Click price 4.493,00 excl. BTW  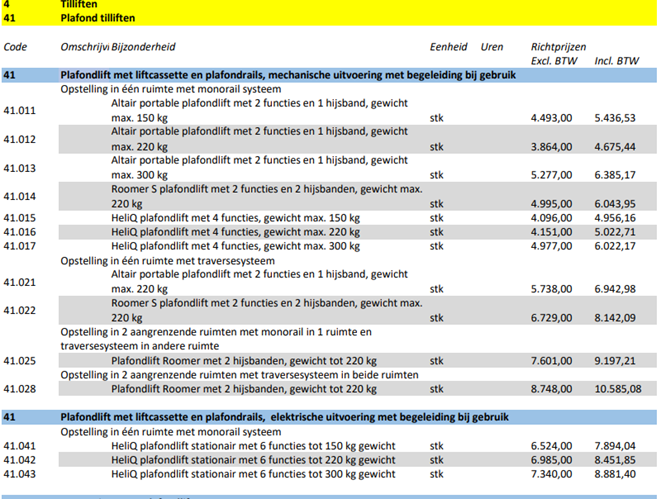pos(551,118)
